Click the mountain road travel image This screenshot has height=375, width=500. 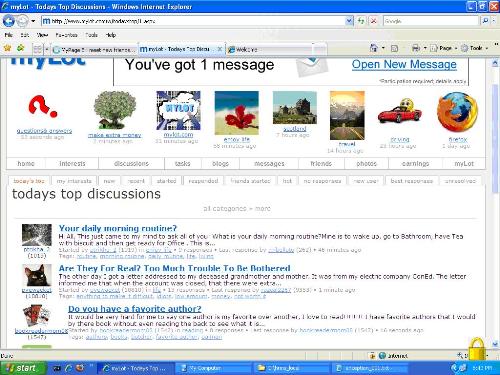[347, 115]
